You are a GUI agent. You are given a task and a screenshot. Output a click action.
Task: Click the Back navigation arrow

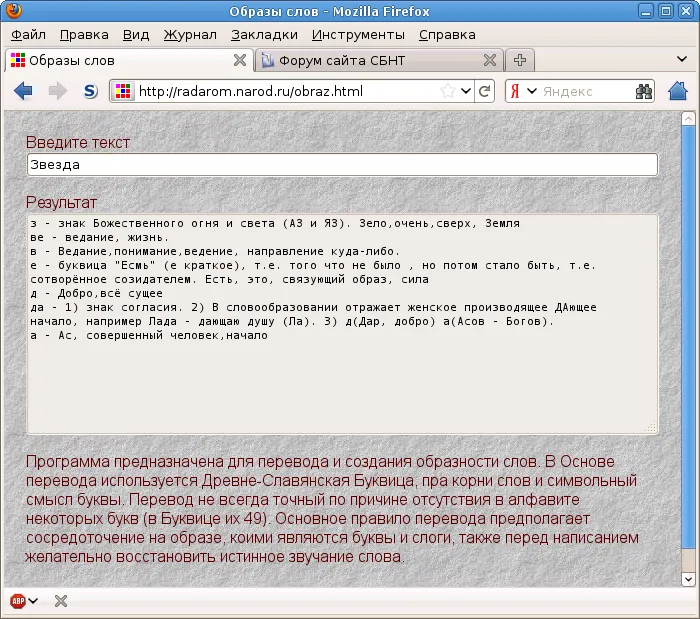pos(24,92)
